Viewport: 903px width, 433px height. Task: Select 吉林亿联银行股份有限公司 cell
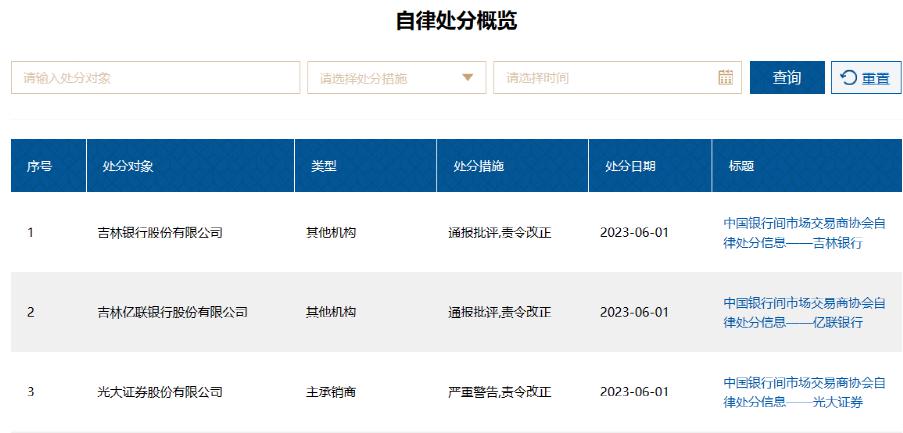tap(173, 312)
